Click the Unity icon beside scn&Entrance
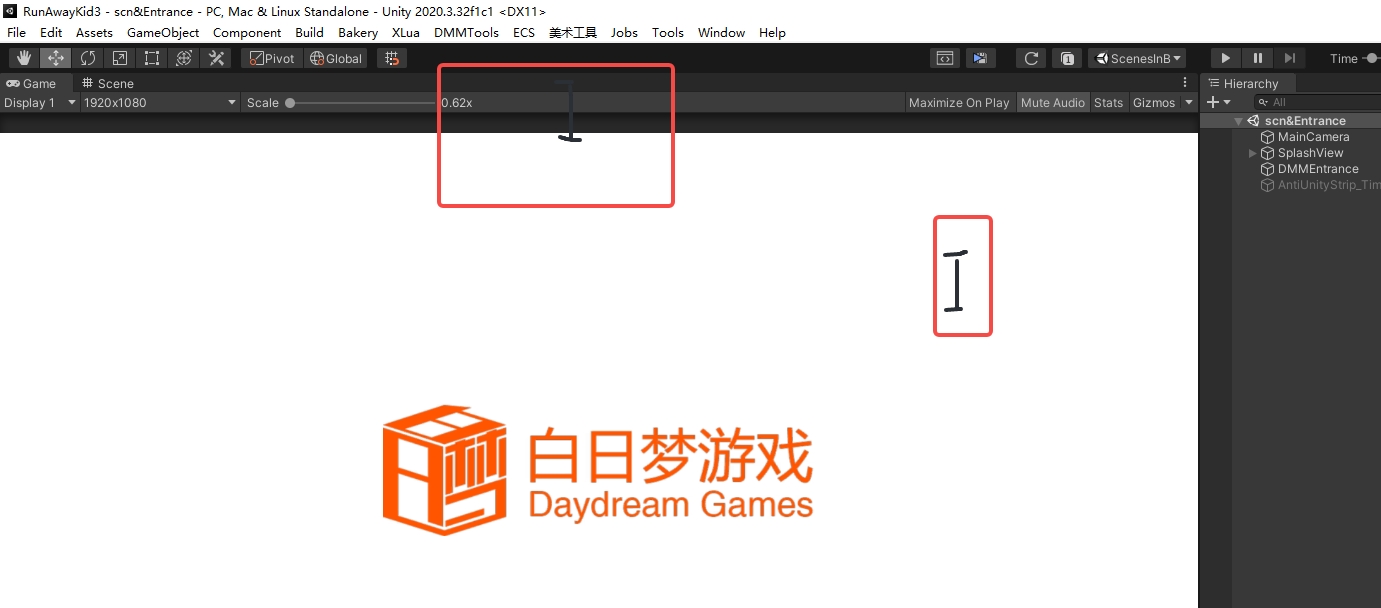The height and width of the screenshot is (608, 1381). (x=1253, y=121)
